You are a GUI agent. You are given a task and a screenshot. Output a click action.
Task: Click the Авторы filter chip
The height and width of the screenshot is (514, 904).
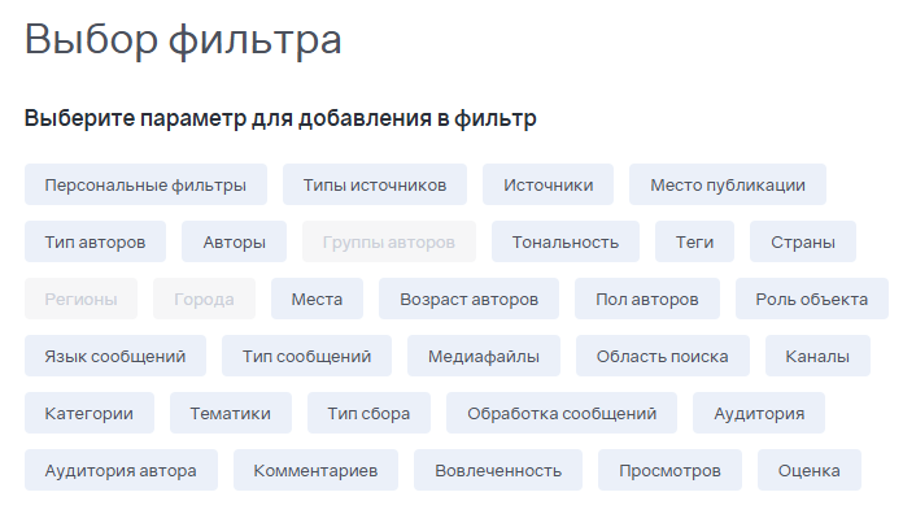pyautogui.click(x=234, y=242)
